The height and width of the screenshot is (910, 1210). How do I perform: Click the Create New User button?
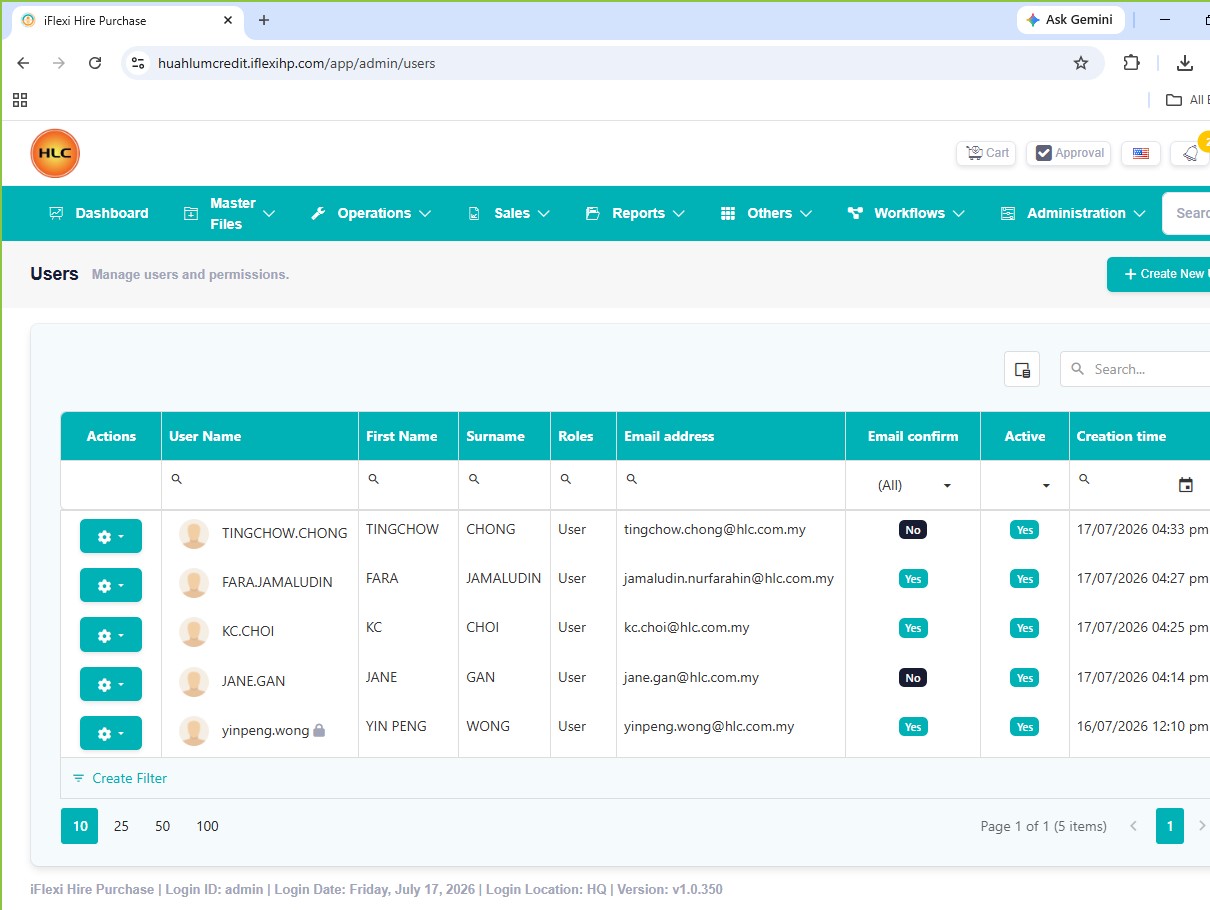pyautogui.click(x=1159, y=274)
